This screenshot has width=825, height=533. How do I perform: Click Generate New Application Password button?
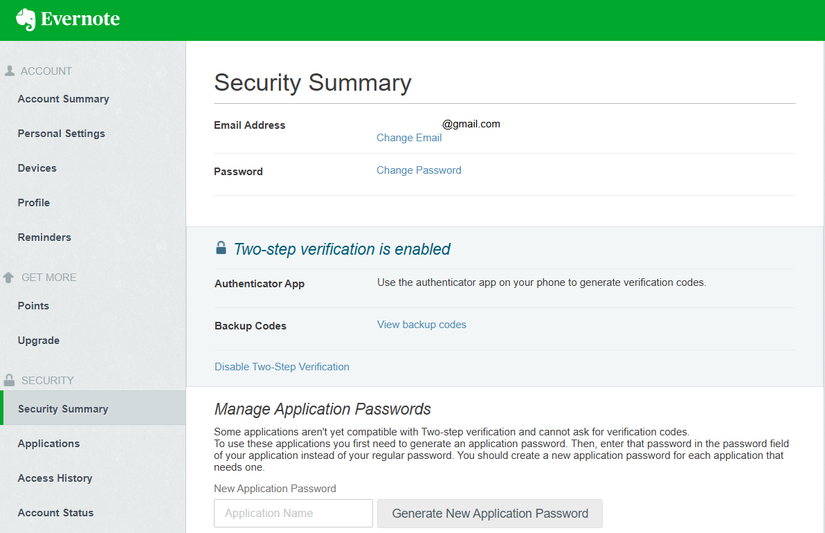(490, 514)
